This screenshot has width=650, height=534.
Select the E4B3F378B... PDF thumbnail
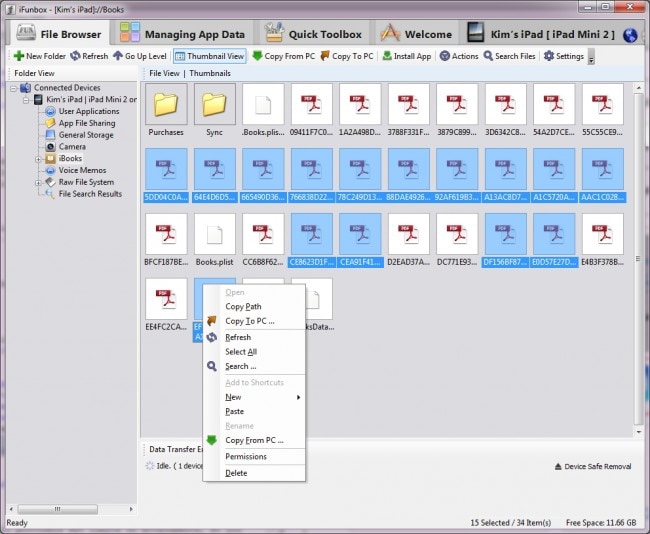(x=602, y=234)
